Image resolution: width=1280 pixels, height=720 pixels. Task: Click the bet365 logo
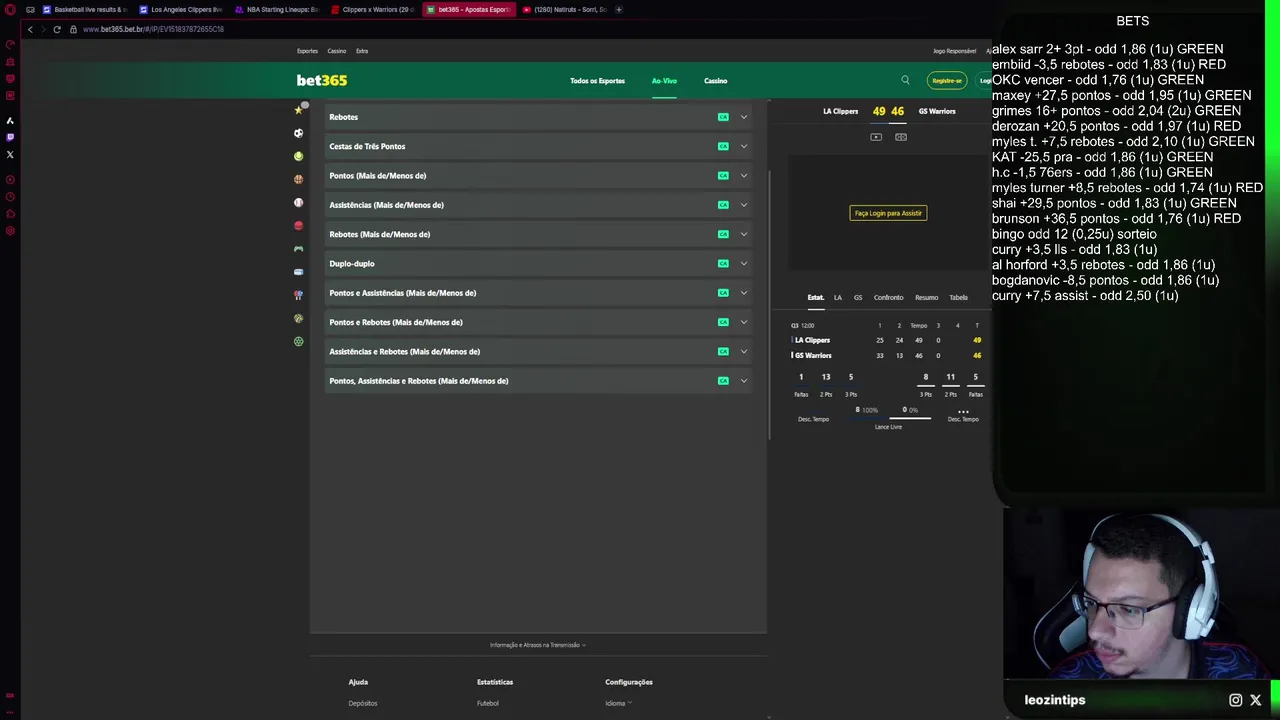(322, 80)
